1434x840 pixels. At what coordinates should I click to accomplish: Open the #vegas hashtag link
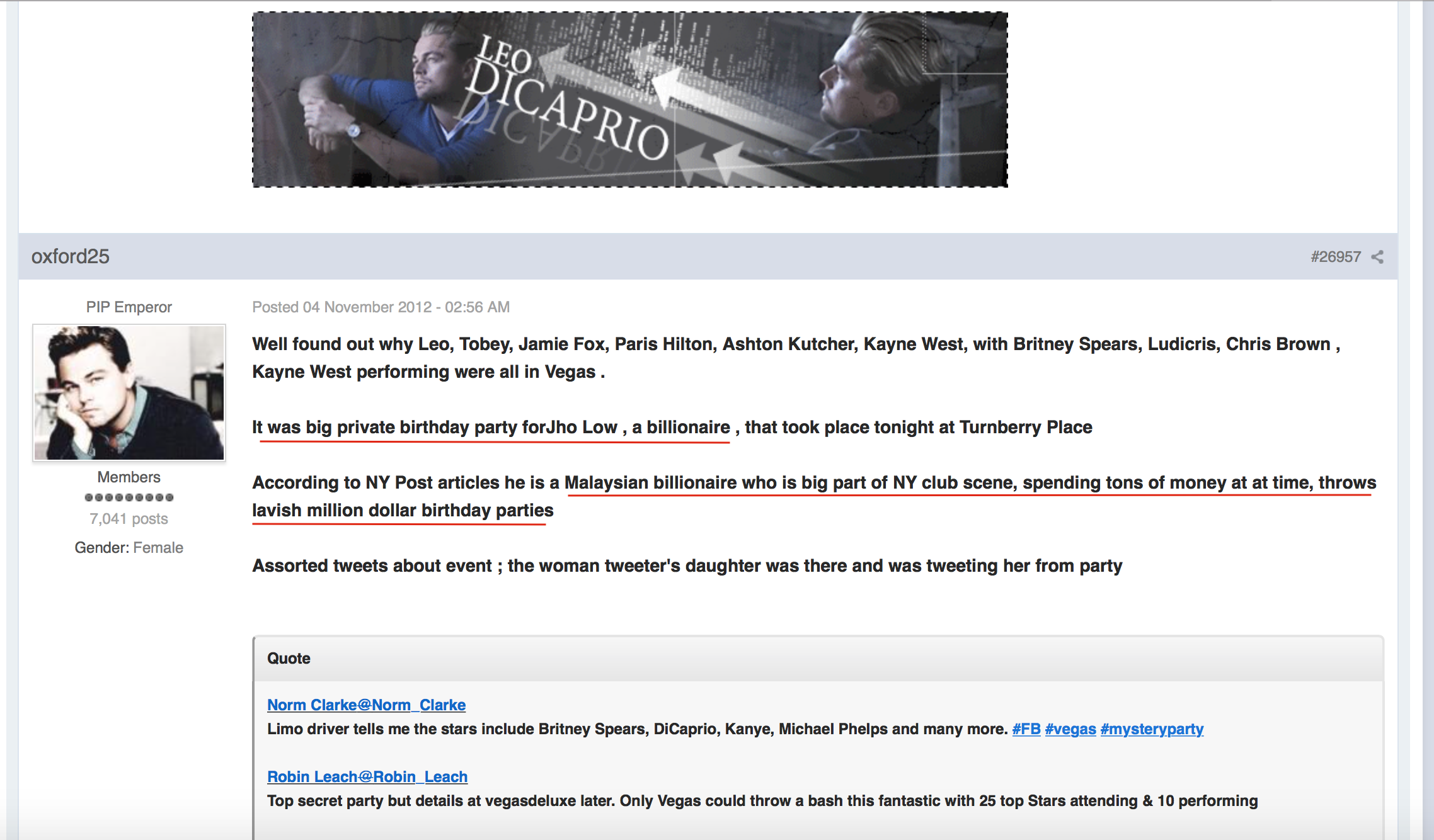[x=1070, y=729]
